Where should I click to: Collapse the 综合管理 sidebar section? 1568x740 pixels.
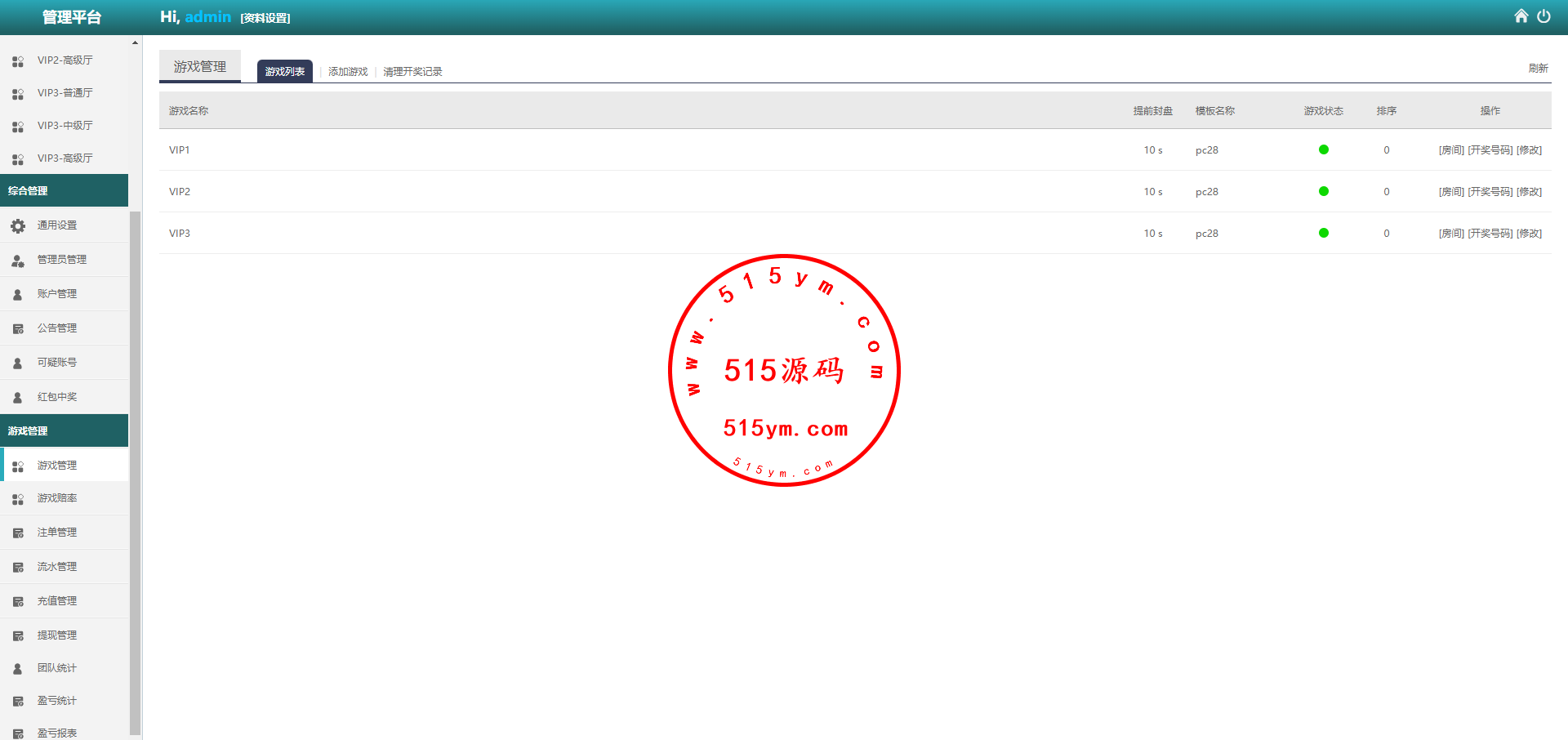pos(64,190)
